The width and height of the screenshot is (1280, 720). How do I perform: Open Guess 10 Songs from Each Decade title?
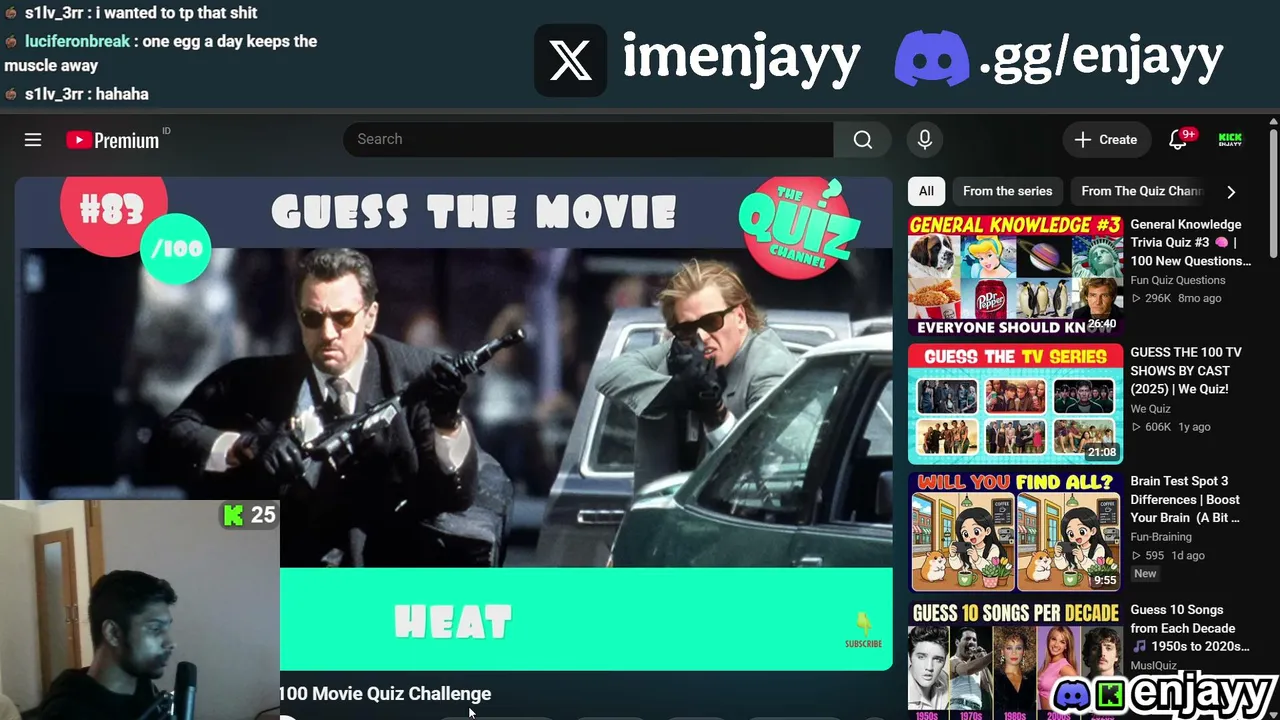click(1189, 628)
